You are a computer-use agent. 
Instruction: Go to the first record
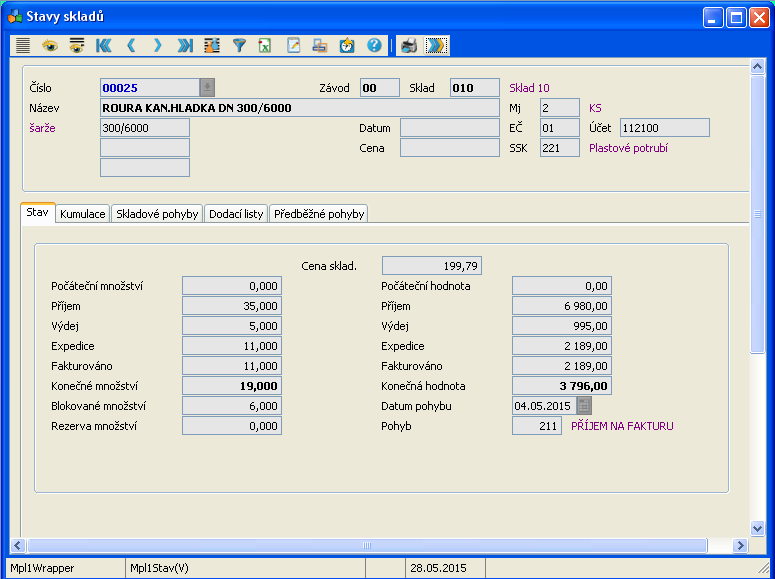point(104,45)
